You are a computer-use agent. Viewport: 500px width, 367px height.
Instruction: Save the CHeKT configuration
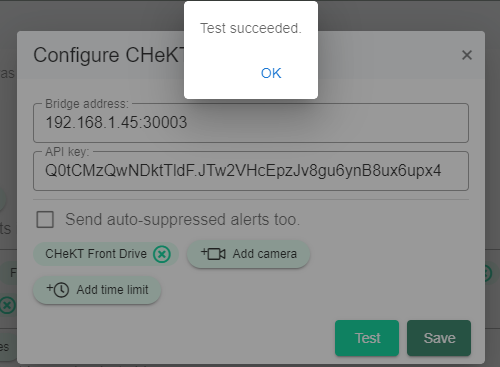point(439,338)
